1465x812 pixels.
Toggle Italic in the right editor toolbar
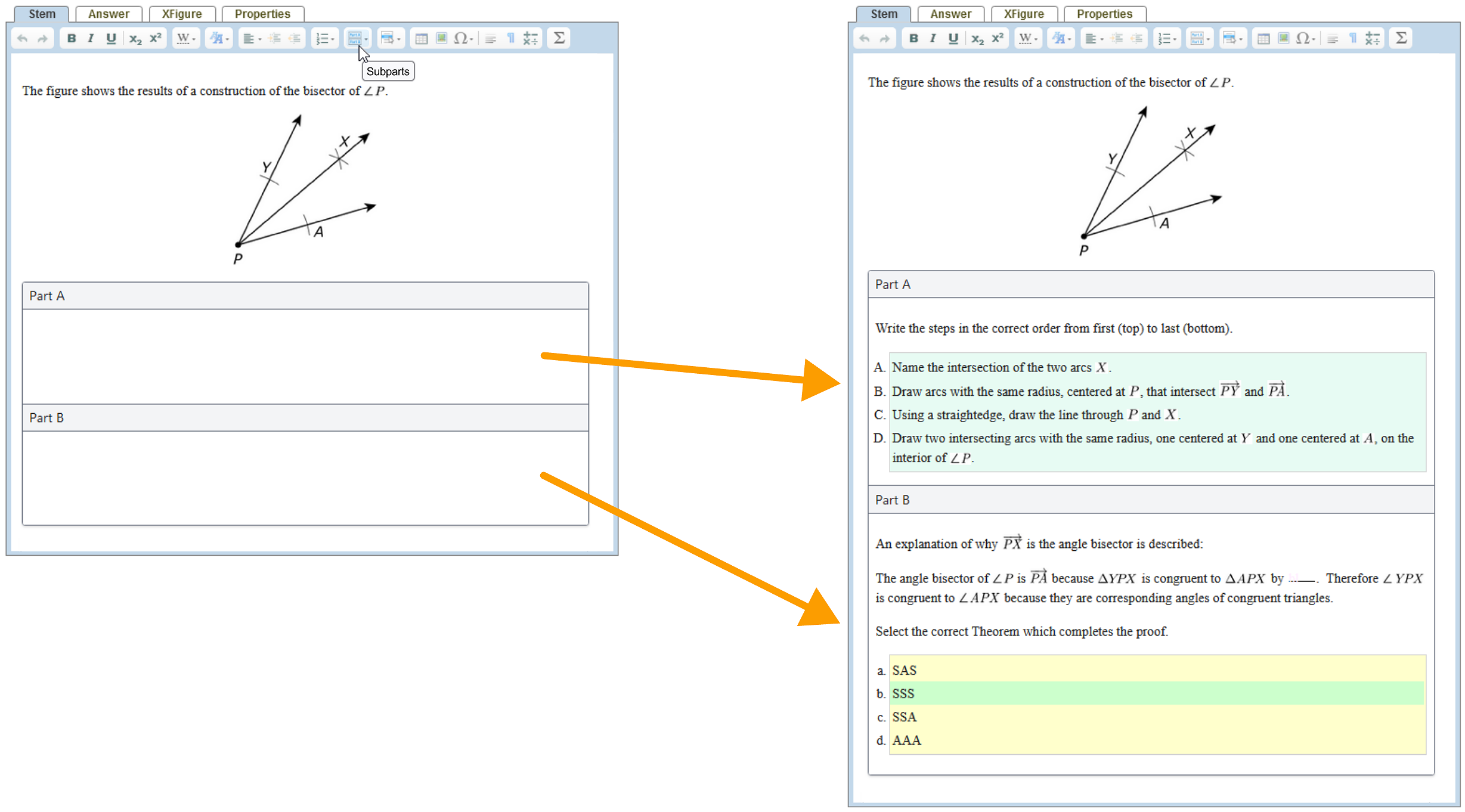tap(933, 39)
